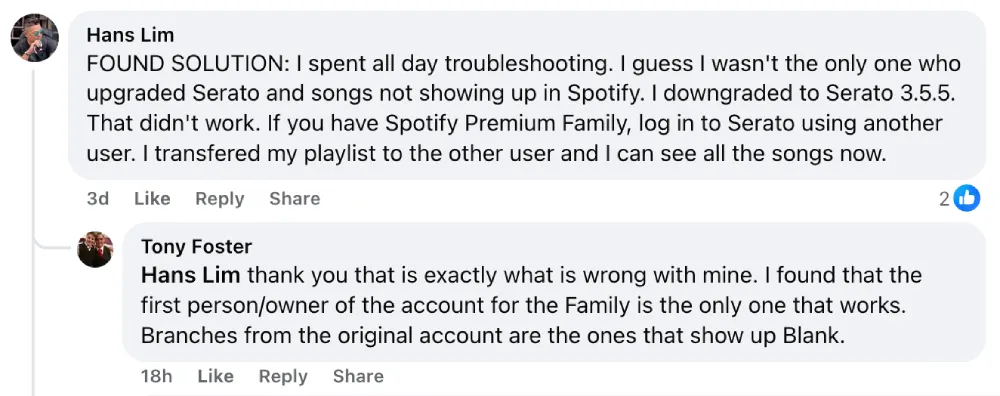Click the Hans Lim mention in Tony's reply
This screenshot has width=1000, height=396.
coord(191,275)
